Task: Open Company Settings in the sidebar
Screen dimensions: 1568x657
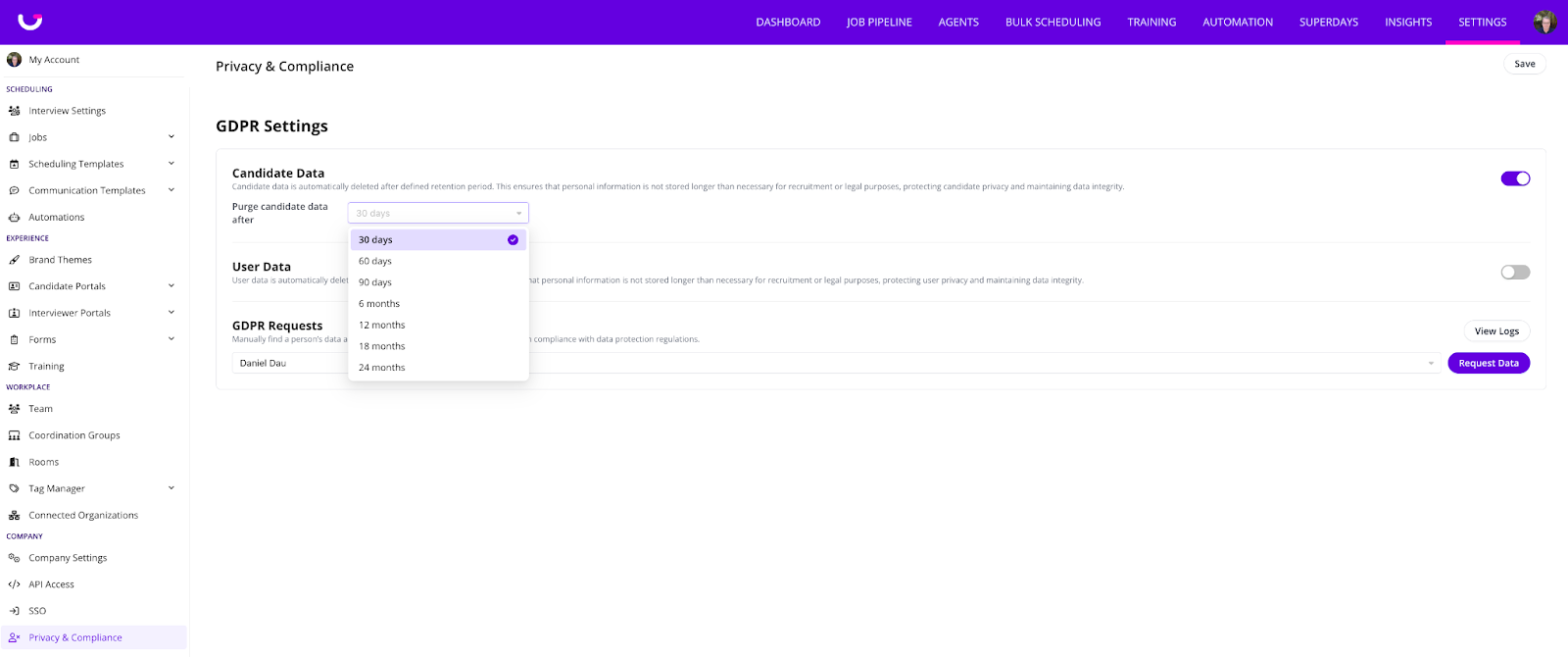Action: 68,558
